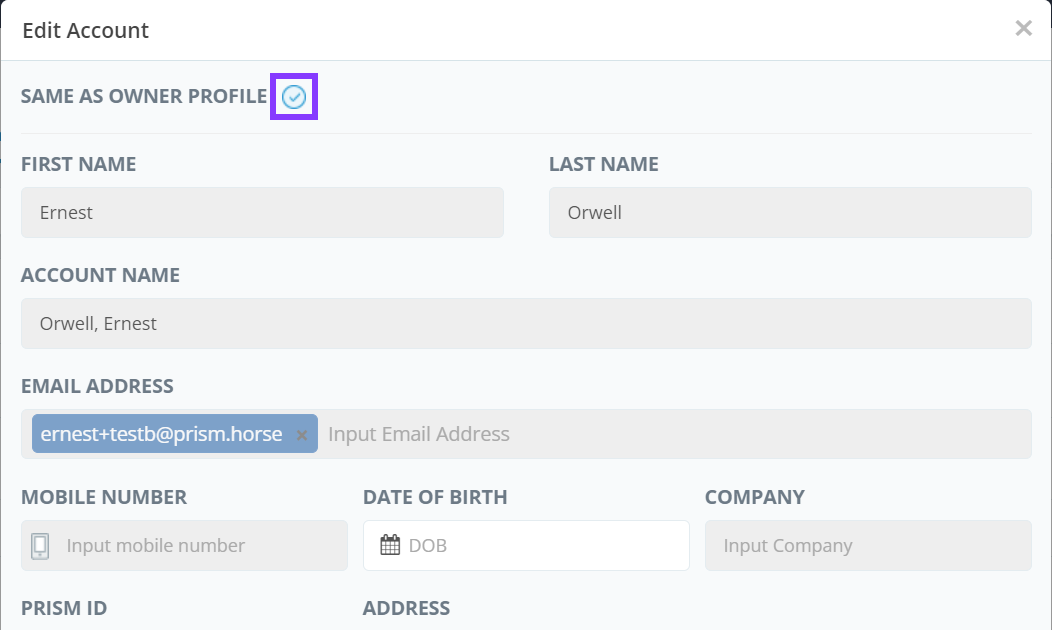
Task: Click the Prism ID label
Action: [64, 608]
